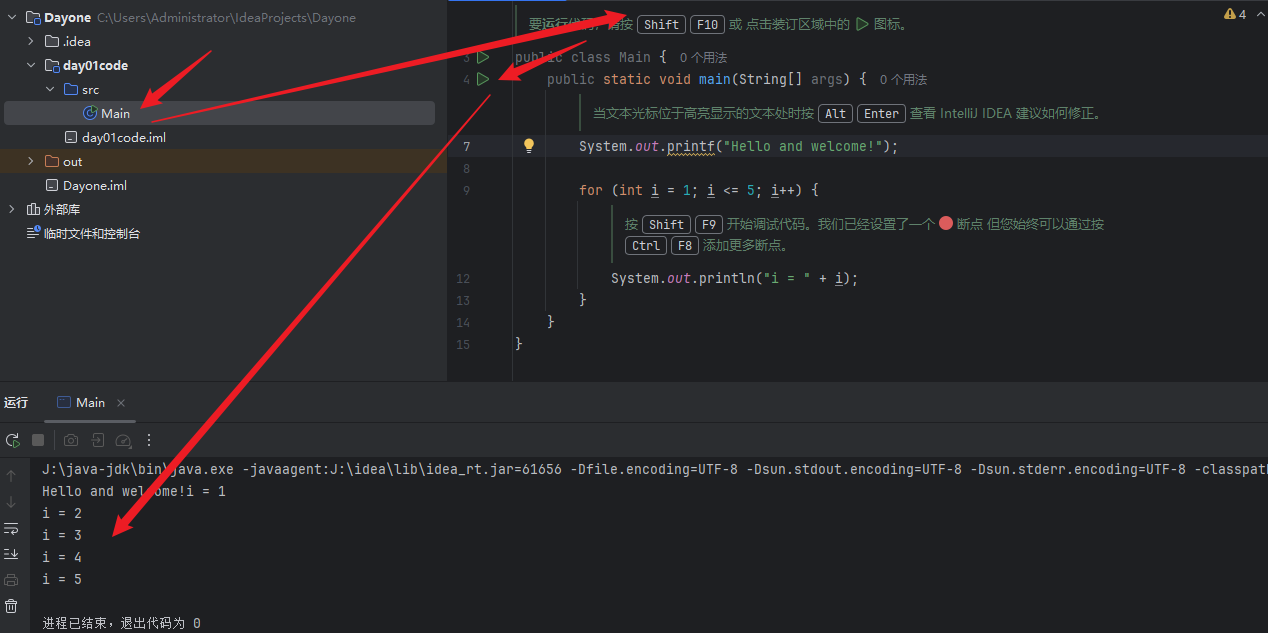Click the up-arrow stack trace icon
The image size is (1268, 633).
click(11, 476)
